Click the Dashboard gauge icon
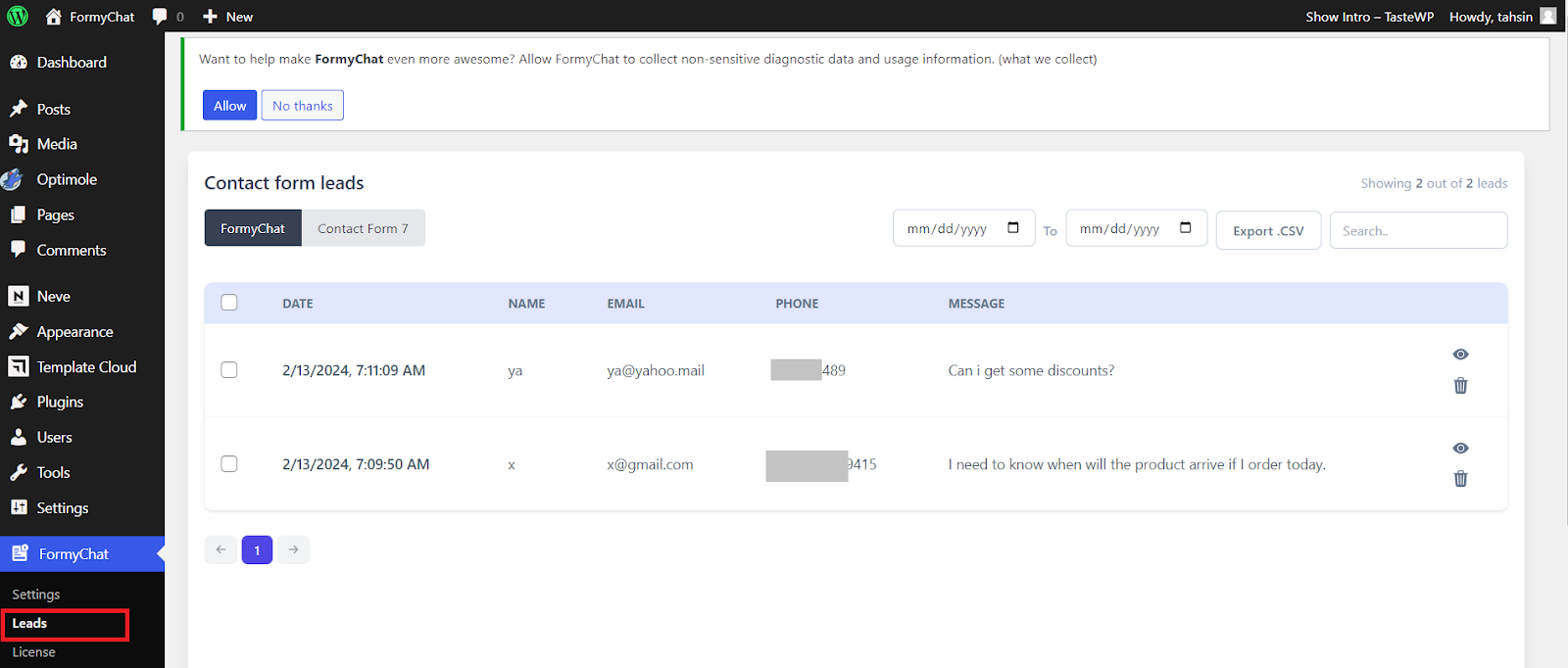The height and width of the screenshot is (668, 1568). [18, 62]
